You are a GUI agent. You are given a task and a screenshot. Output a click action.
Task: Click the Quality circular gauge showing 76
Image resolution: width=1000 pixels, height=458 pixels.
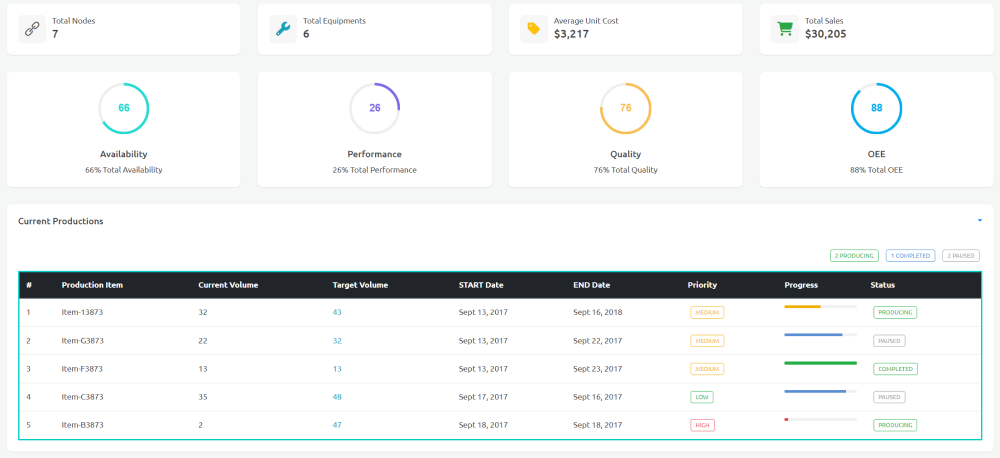[x=626, y=108]
